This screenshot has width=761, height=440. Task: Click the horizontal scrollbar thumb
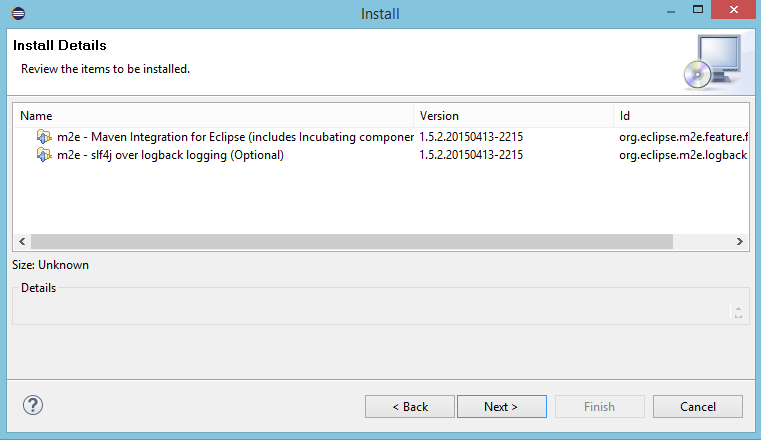coord(352,241)
